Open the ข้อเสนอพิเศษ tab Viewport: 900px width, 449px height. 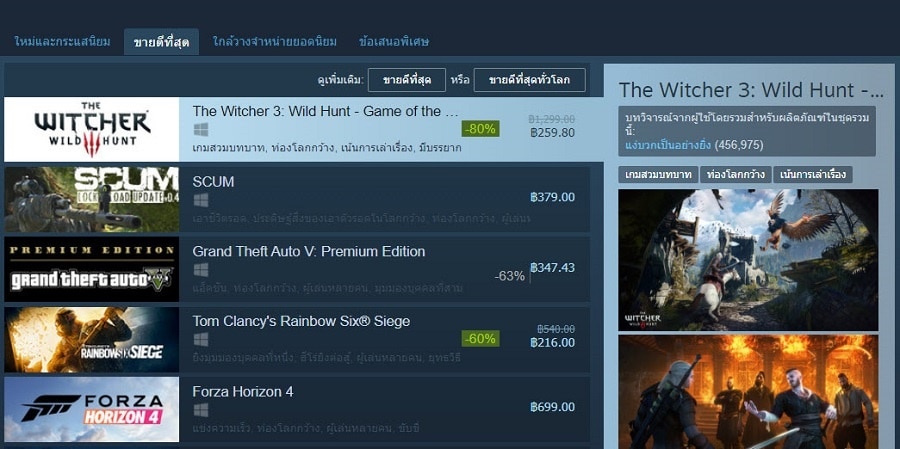[x=394, y=42]
